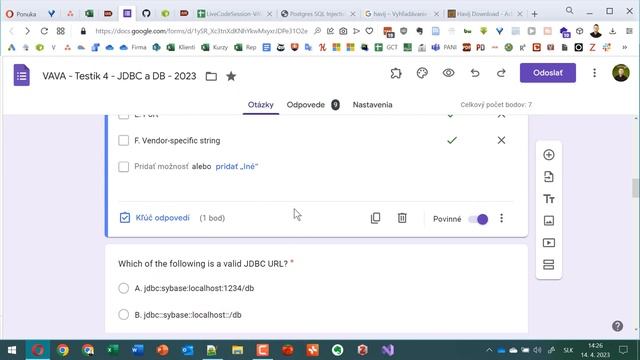
Task: Toggle the Povinné required switch
Action: coord(478,219)
